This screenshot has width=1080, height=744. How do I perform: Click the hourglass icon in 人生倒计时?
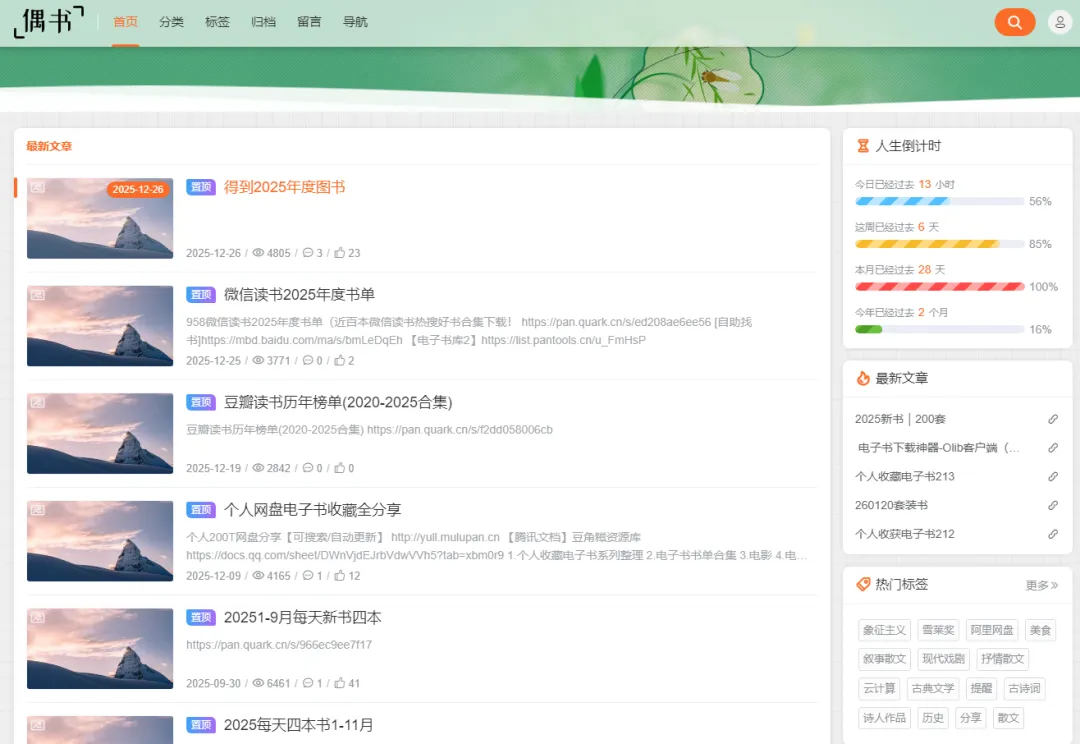[x=862, y=146]
